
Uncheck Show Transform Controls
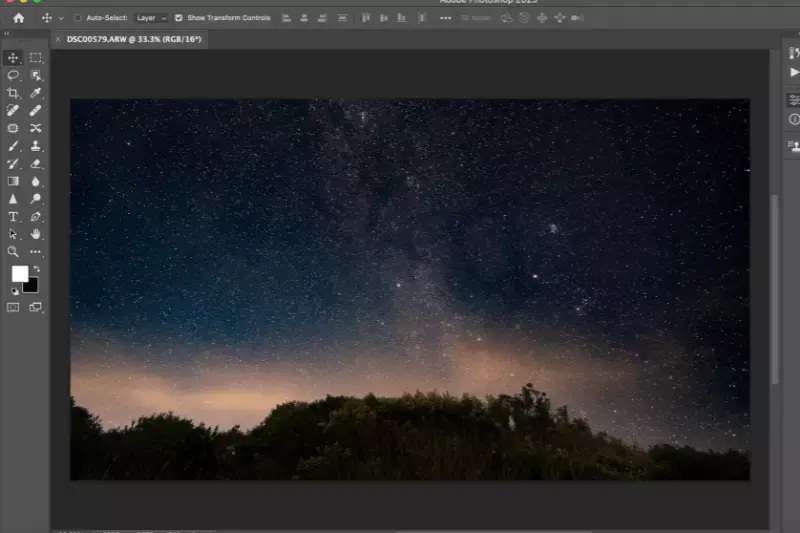tap(179, 18)
